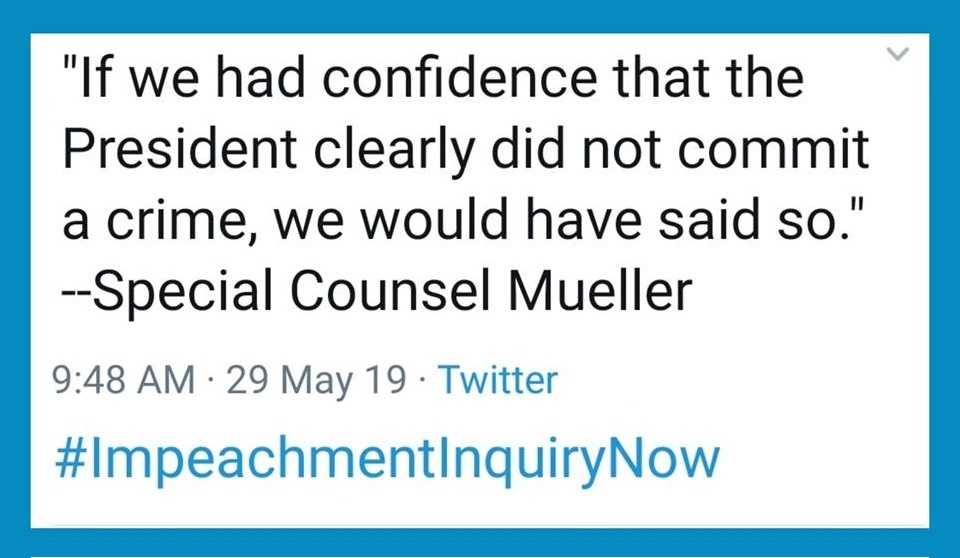Click the Twitter source link
This screenshot has height=558, width=960.
click(497, 381)
